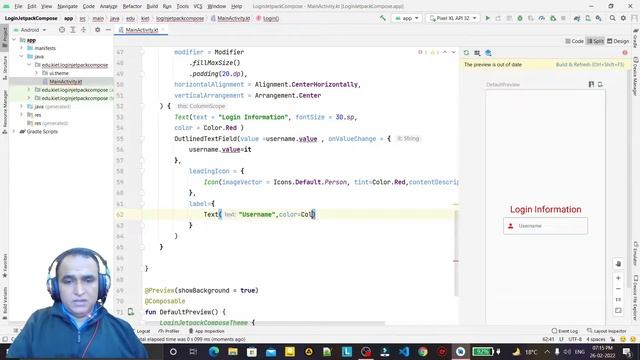Click run gutter icon beside DefaultPreview function
Viewport: 640px width, 360px height.
131,312
